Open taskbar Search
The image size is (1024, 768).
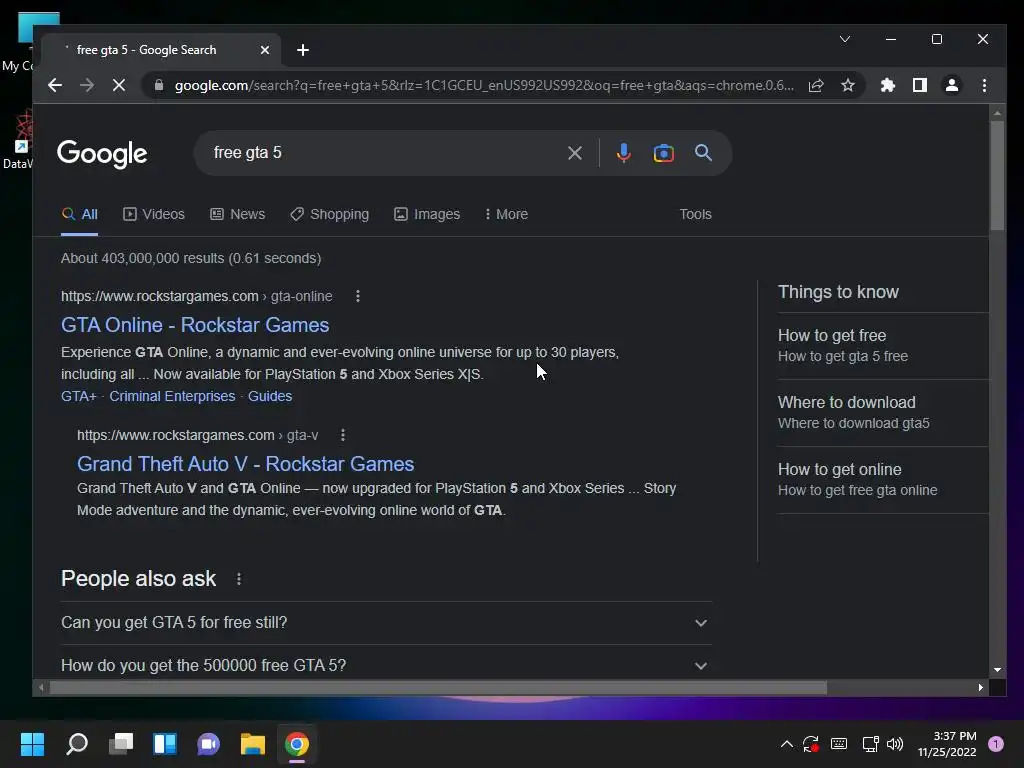pos(77,744)
